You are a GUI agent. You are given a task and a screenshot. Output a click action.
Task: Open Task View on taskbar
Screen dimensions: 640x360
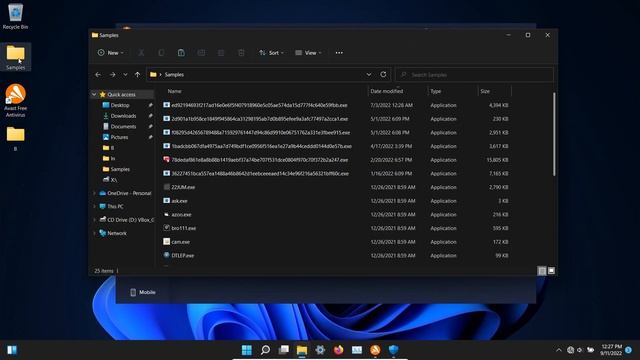[x=284, y=350]
